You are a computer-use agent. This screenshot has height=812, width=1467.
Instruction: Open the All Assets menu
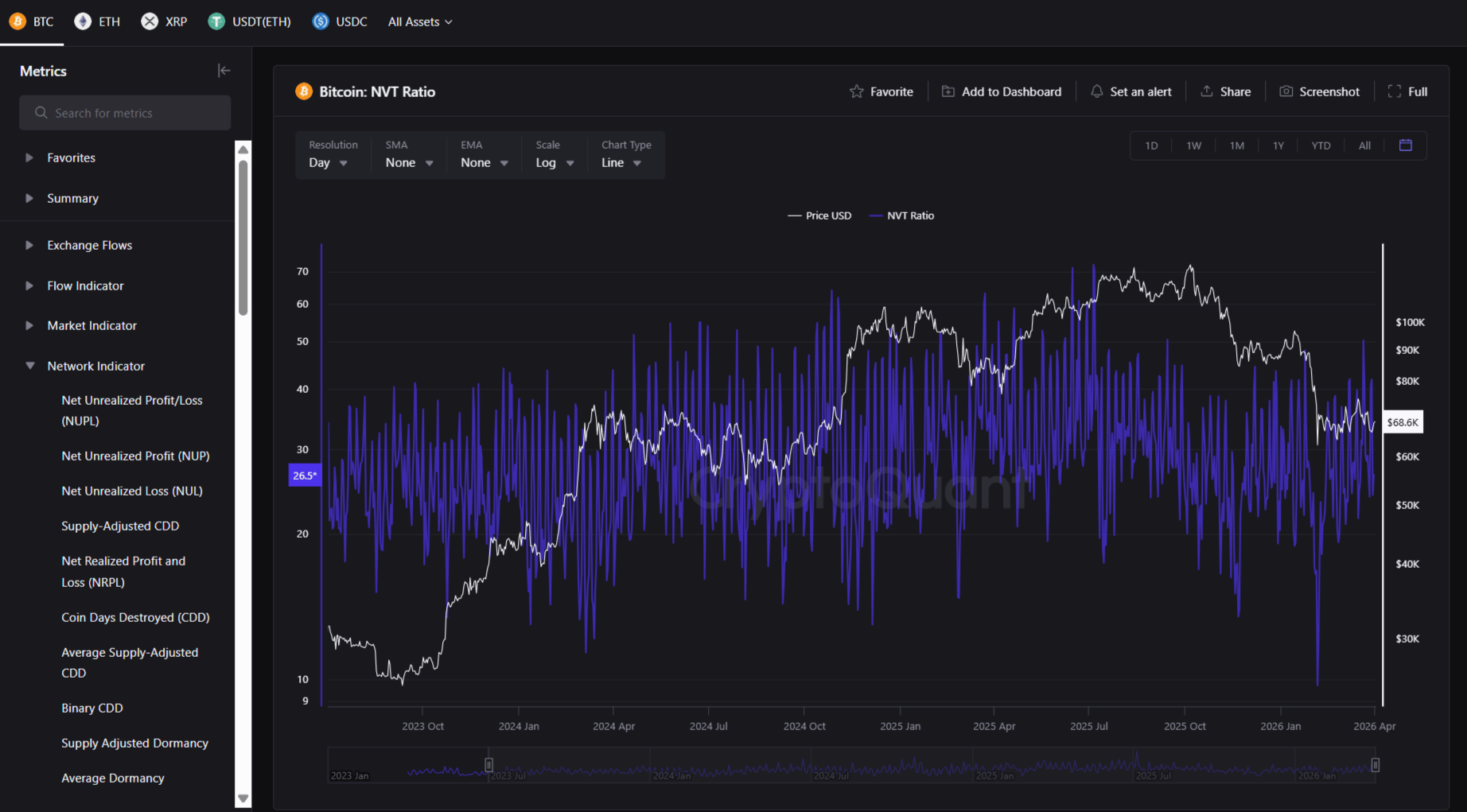click(x=420, y=21)
